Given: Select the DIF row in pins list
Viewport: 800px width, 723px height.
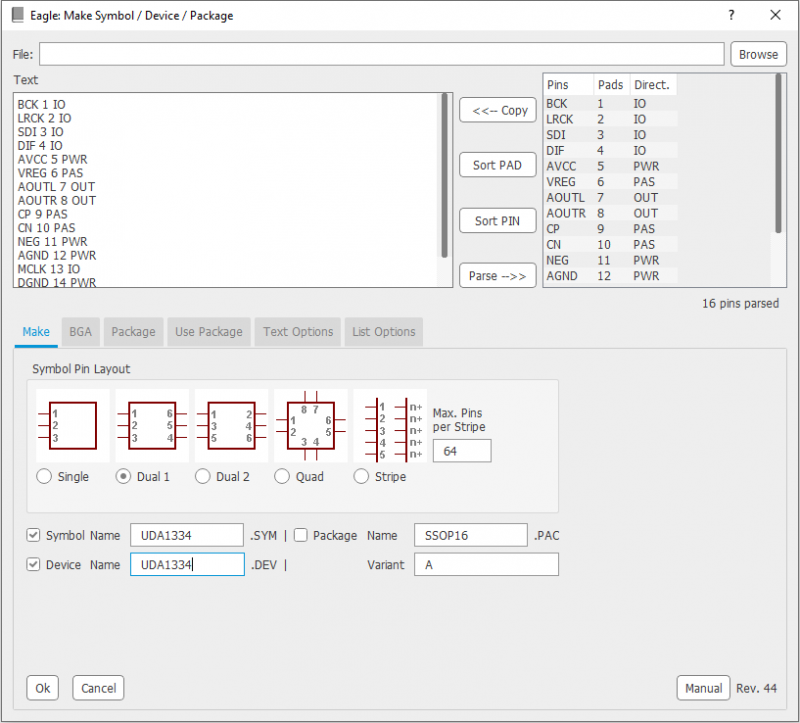Looking at the screenshot, I should pyautogui.click(x=610, y=151).
